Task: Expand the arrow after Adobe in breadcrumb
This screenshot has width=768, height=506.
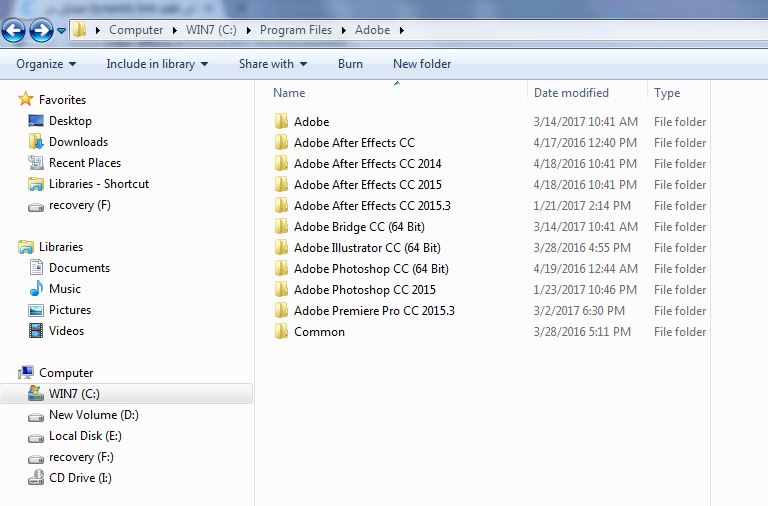Action: 402,30
